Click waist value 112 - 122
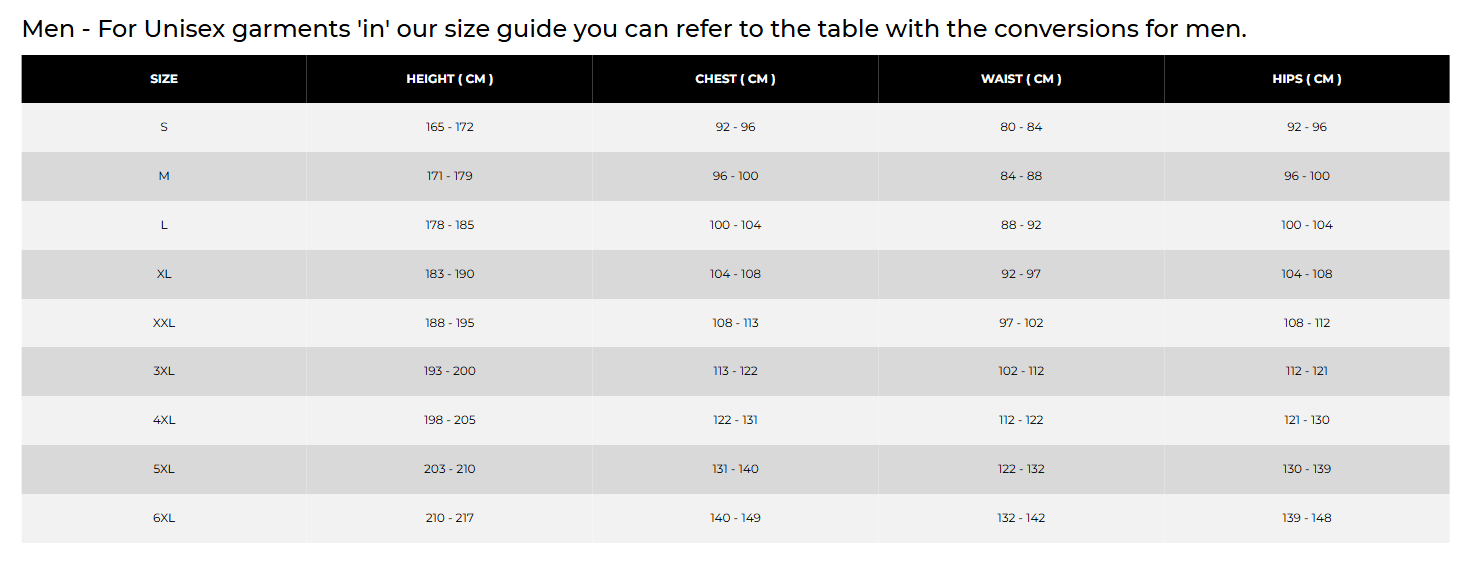The image size is (1475, 586). pyautogui.click(x=1021, y=420)
